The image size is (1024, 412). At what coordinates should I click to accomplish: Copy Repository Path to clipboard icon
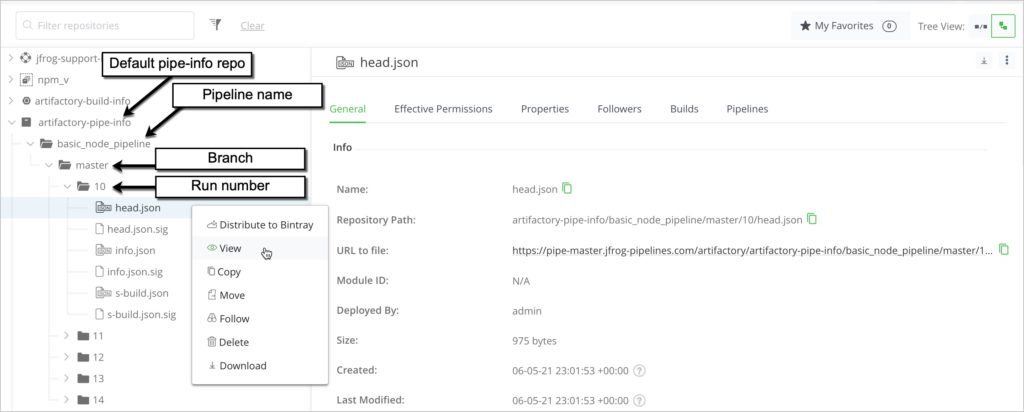point(812,219)
